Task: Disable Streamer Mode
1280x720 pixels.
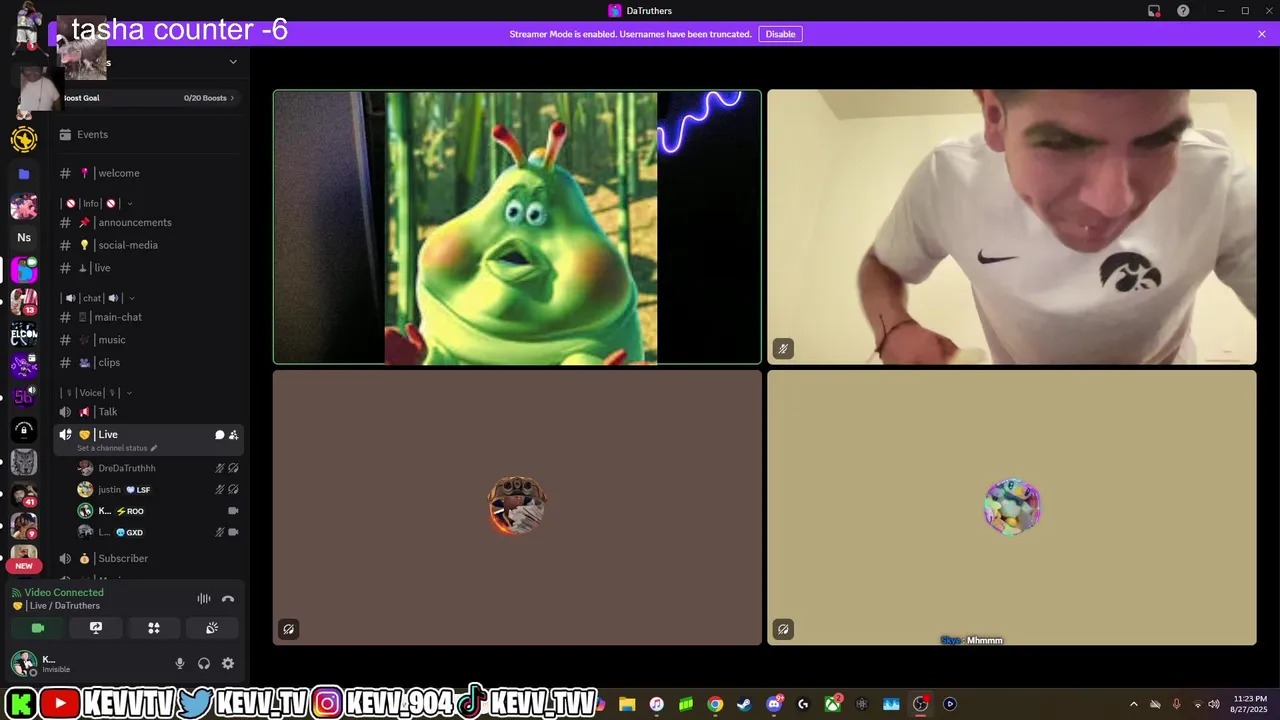Action: [x=780, y=34]
